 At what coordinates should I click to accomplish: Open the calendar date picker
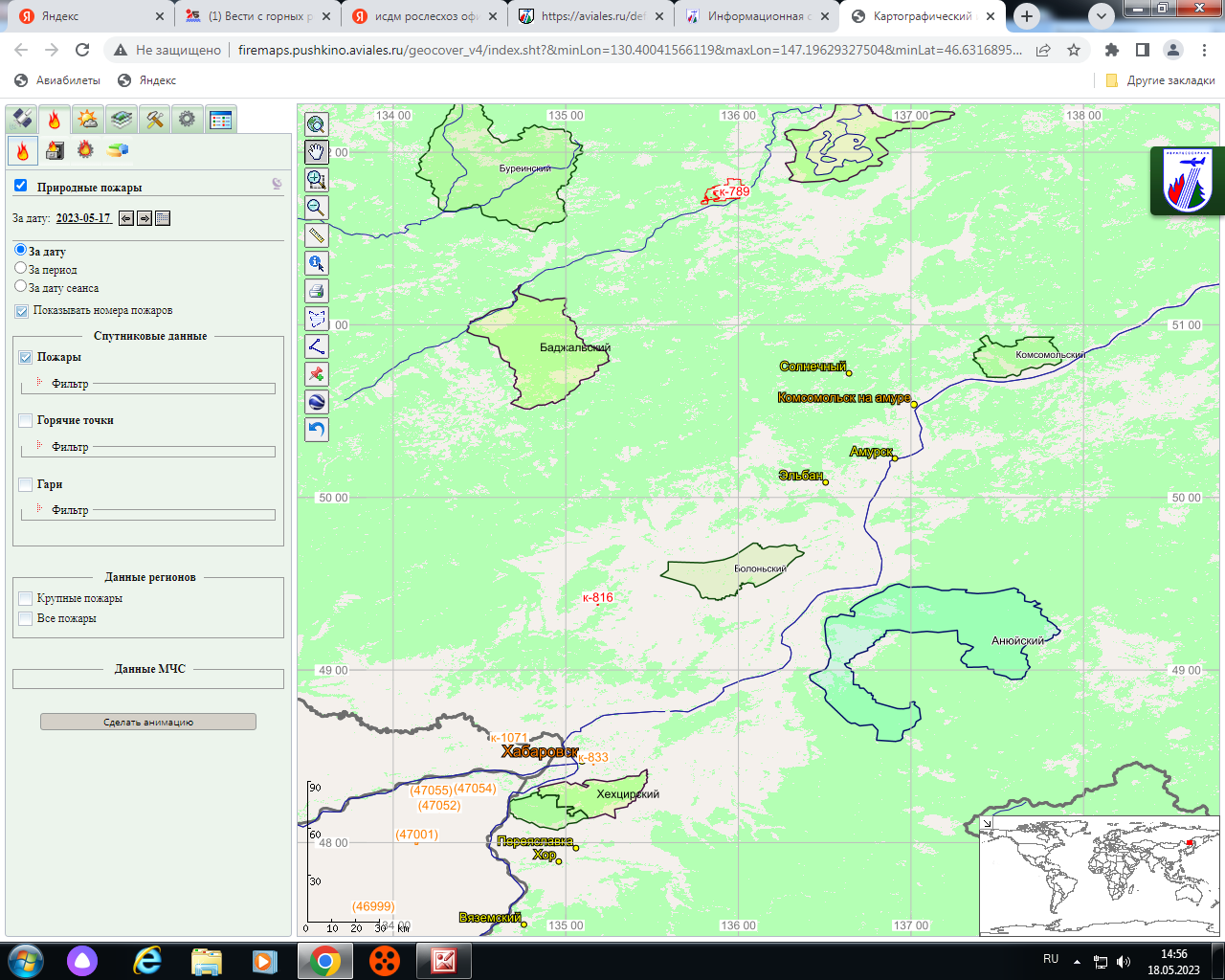pyautogui.click(x=163, y=218)
